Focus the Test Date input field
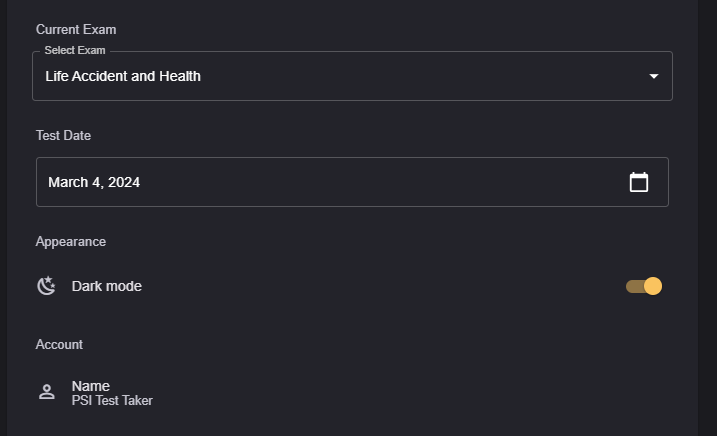The width and height of the screenshot is (717, 436). click(330, 182)
